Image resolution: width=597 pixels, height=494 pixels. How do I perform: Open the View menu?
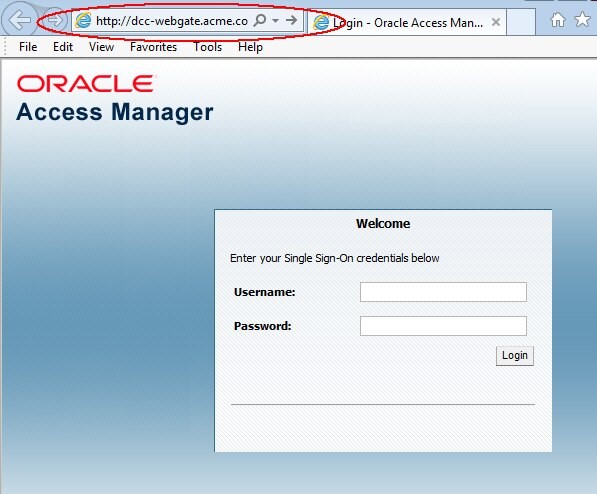[101, 47]
